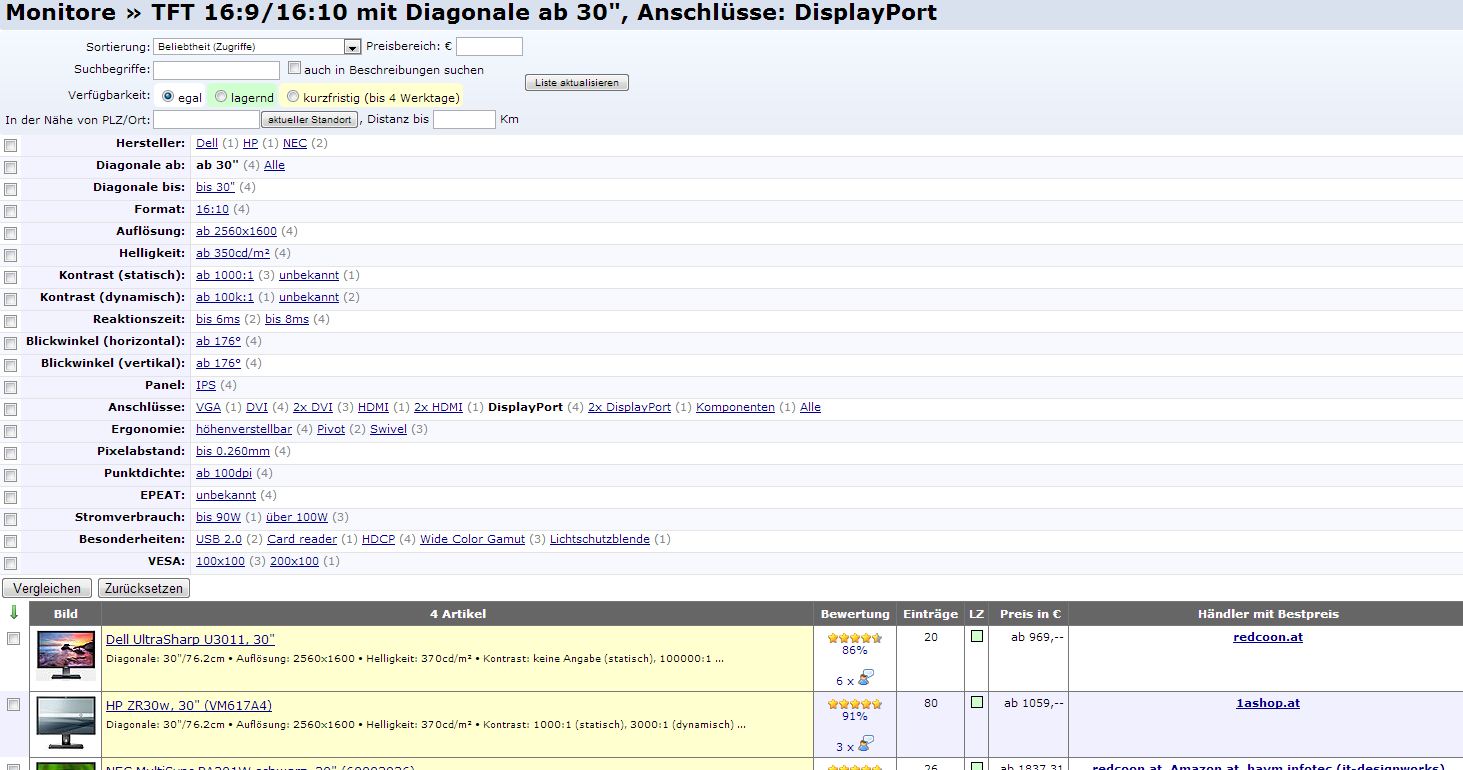Click the 'Distanz bis' km input field
Image resolution: width=1463 pixels, height=770 pixels.
(464, 120)
